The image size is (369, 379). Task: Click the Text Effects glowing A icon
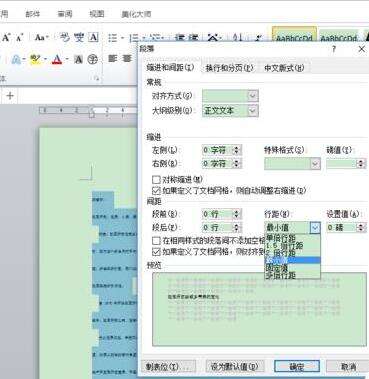coord(16,60)
